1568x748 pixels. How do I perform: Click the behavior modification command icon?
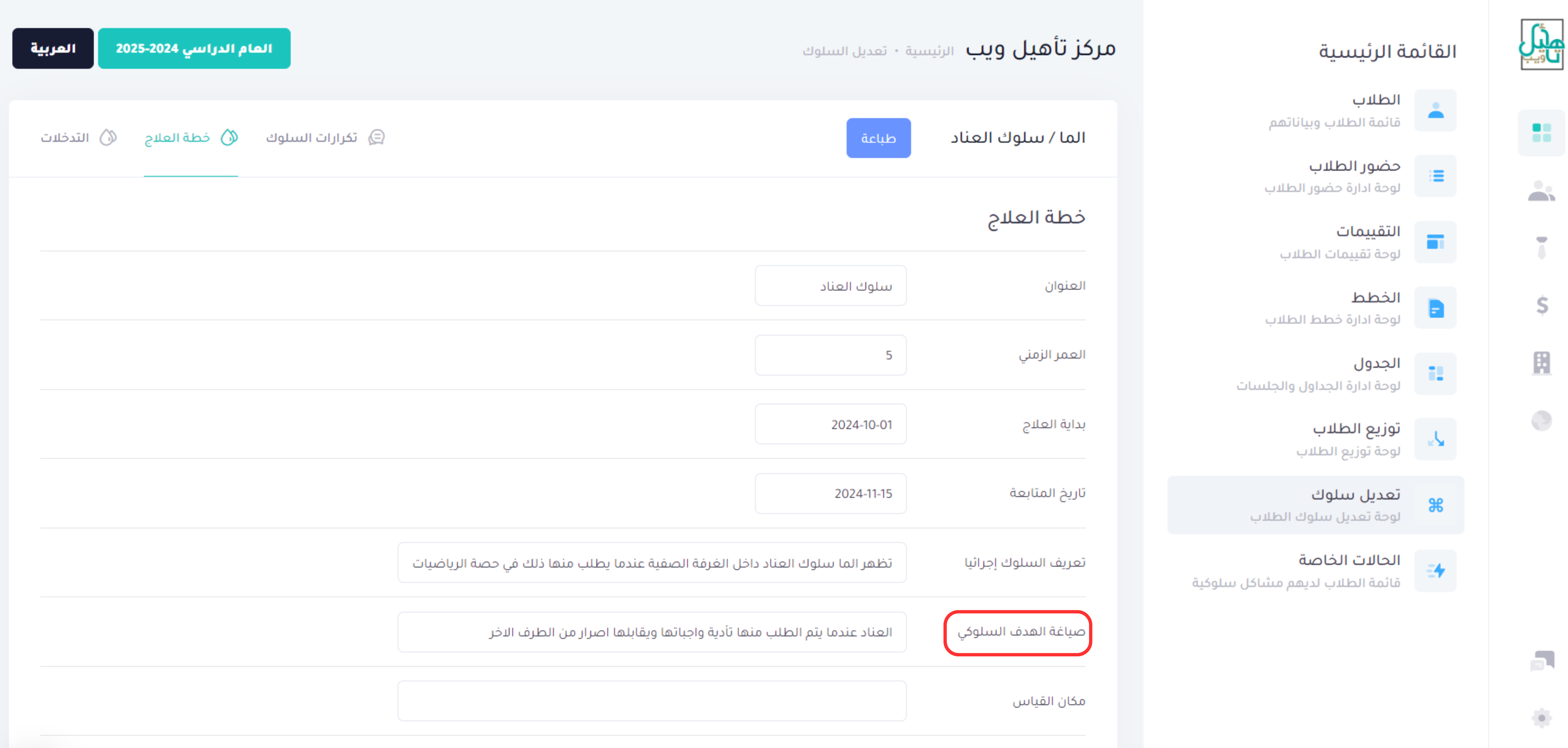click(x=1435, y=505)
